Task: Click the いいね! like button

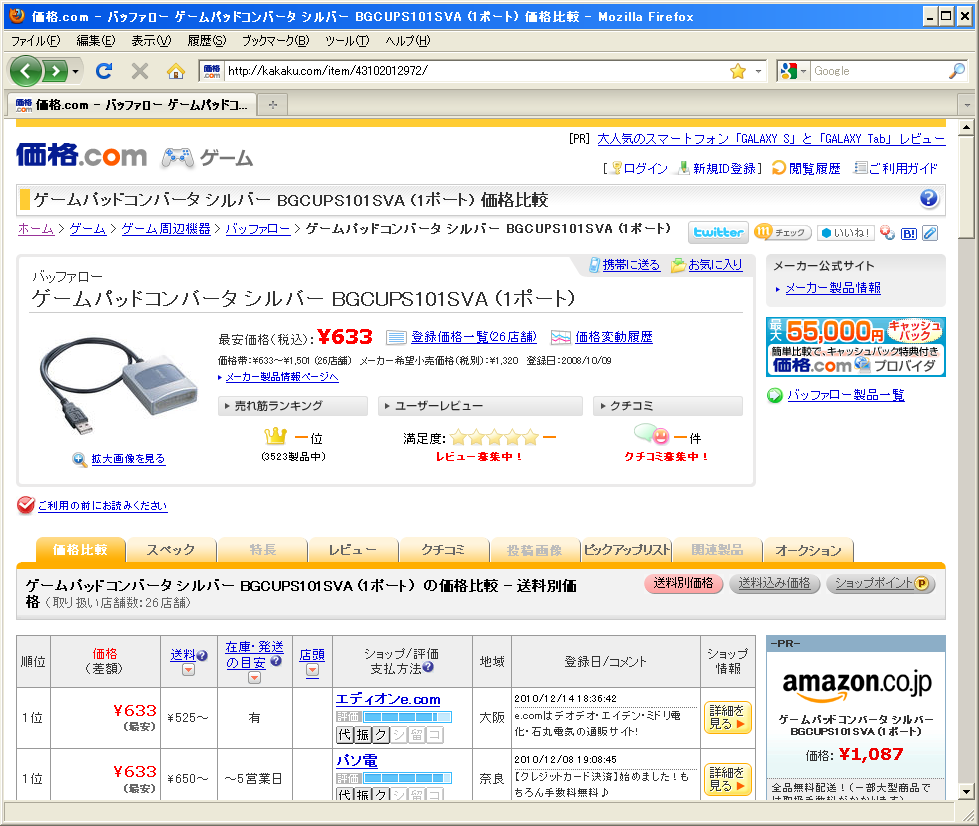Action: (x=845, y=233)
